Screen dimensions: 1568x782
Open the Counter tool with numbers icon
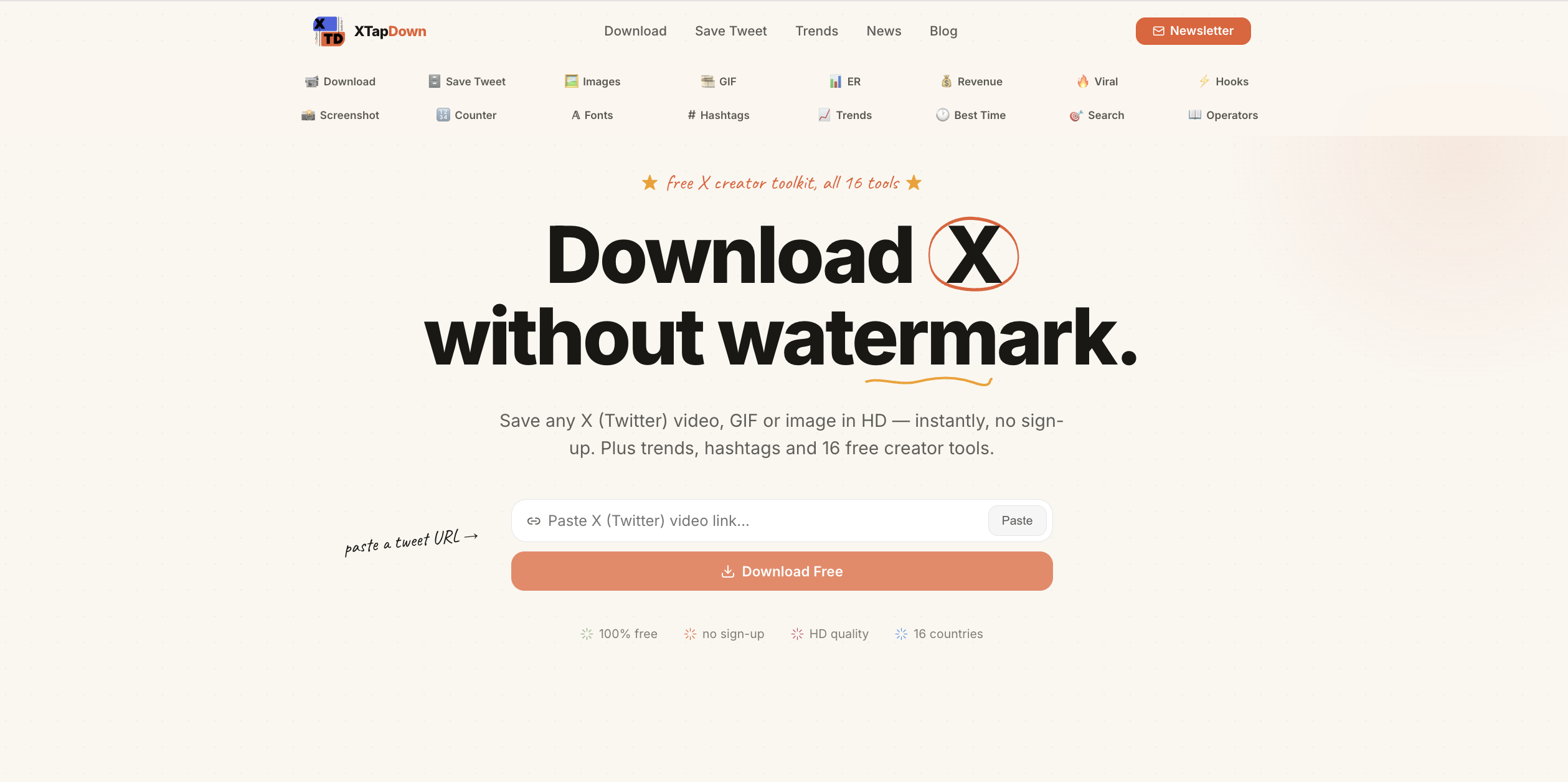[466, 115]
